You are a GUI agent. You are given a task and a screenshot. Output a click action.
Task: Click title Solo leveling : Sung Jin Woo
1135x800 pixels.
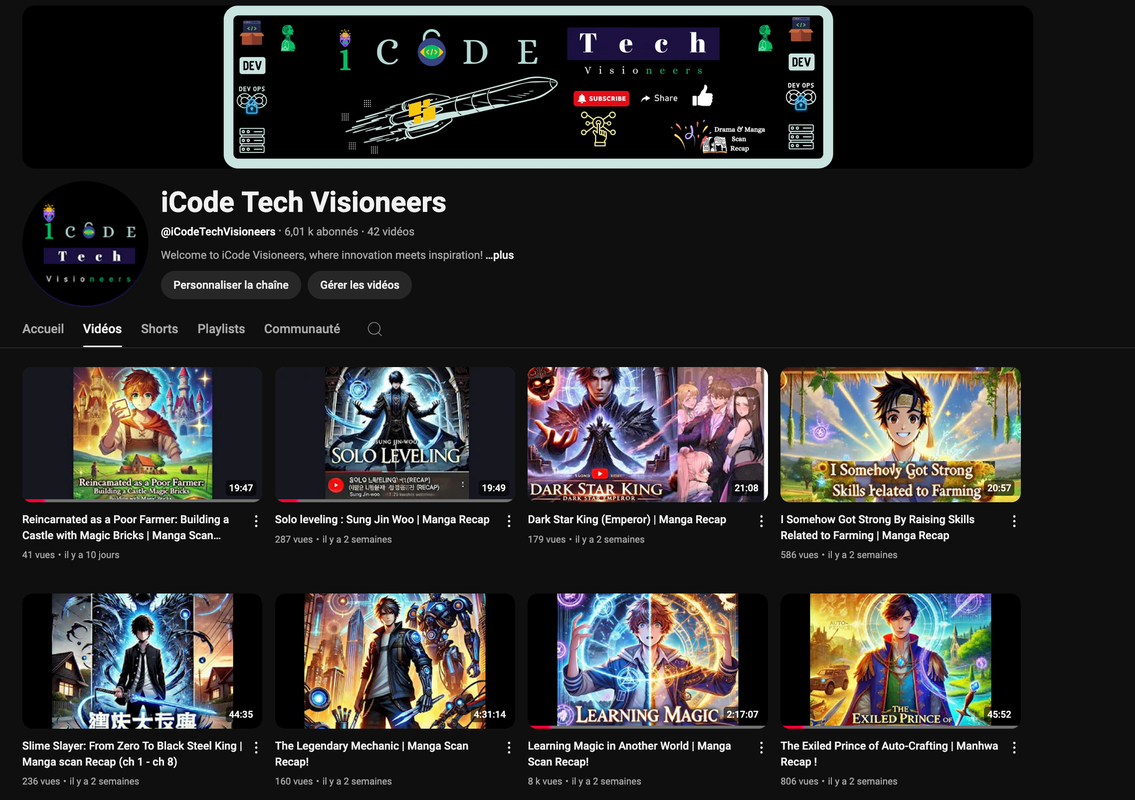pyautogui.click(x=382, y=520)
